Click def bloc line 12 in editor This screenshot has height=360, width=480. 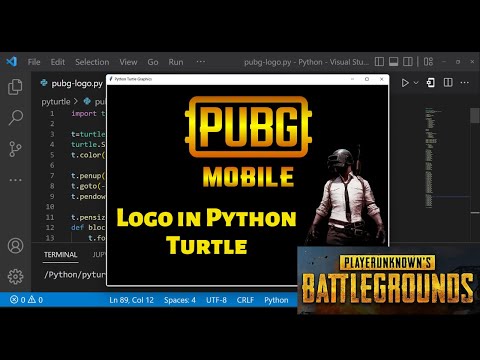88,227
